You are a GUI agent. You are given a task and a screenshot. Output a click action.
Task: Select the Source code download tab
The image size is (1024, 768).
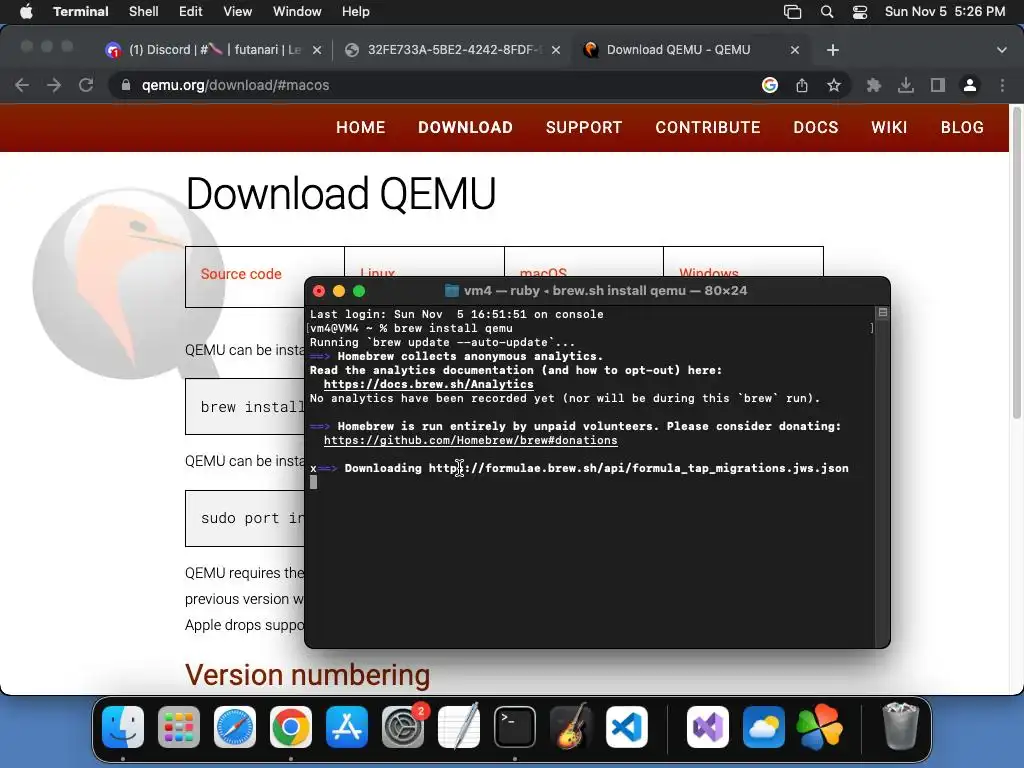[x=264, y=277]
